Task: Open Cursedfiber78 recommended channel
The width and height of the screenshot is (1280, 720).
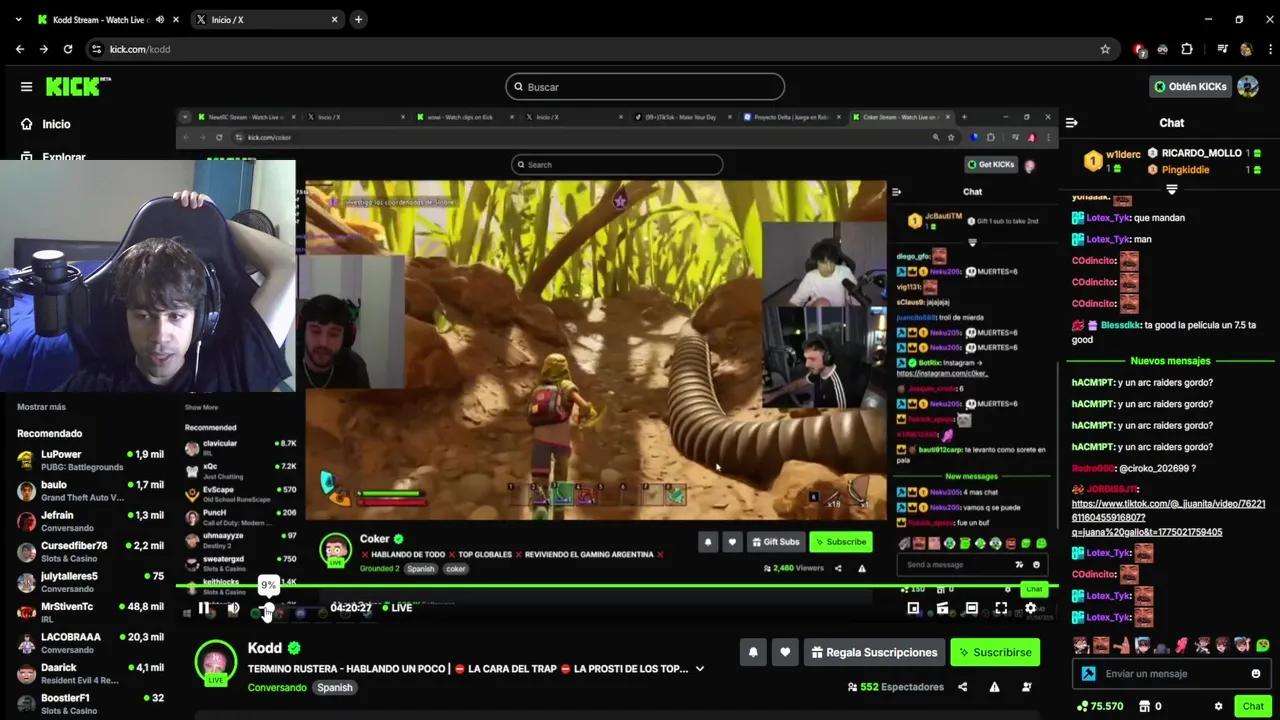Action: pyautogui.click(x=90, y=552)
